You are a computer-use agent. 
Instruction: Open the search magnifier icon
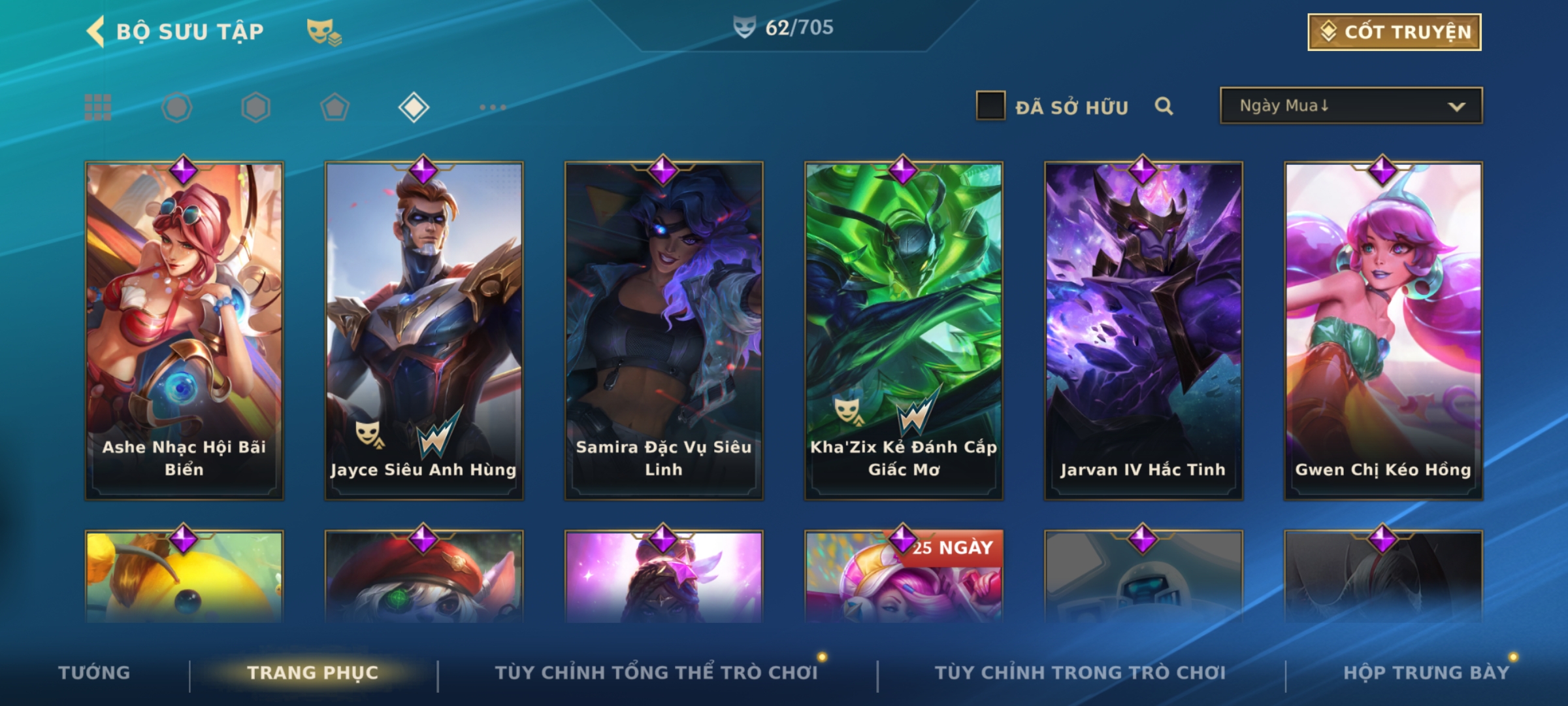pos(1164,106)
